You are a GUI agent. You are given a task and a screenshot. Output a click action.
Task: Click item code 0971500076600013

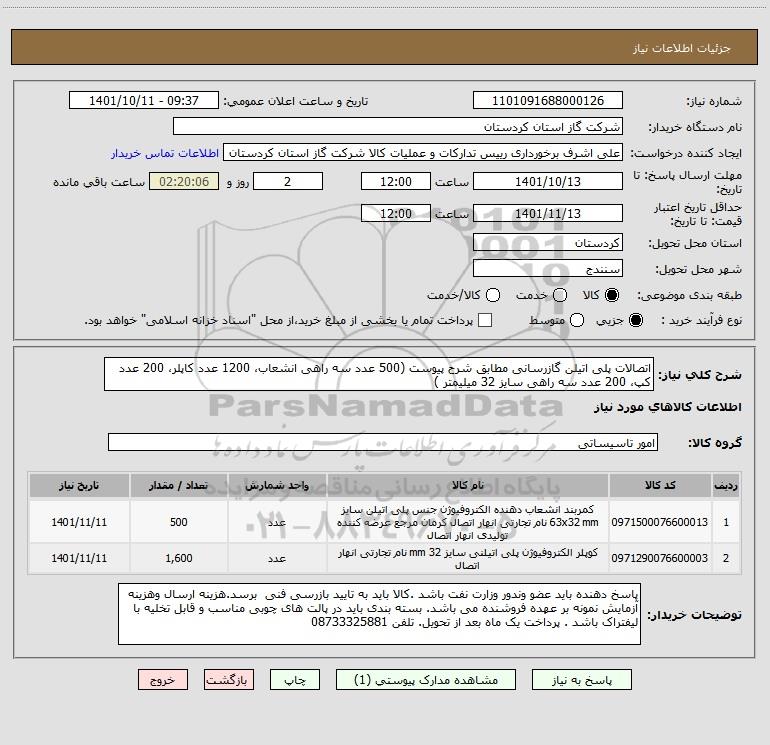(660, 522)
